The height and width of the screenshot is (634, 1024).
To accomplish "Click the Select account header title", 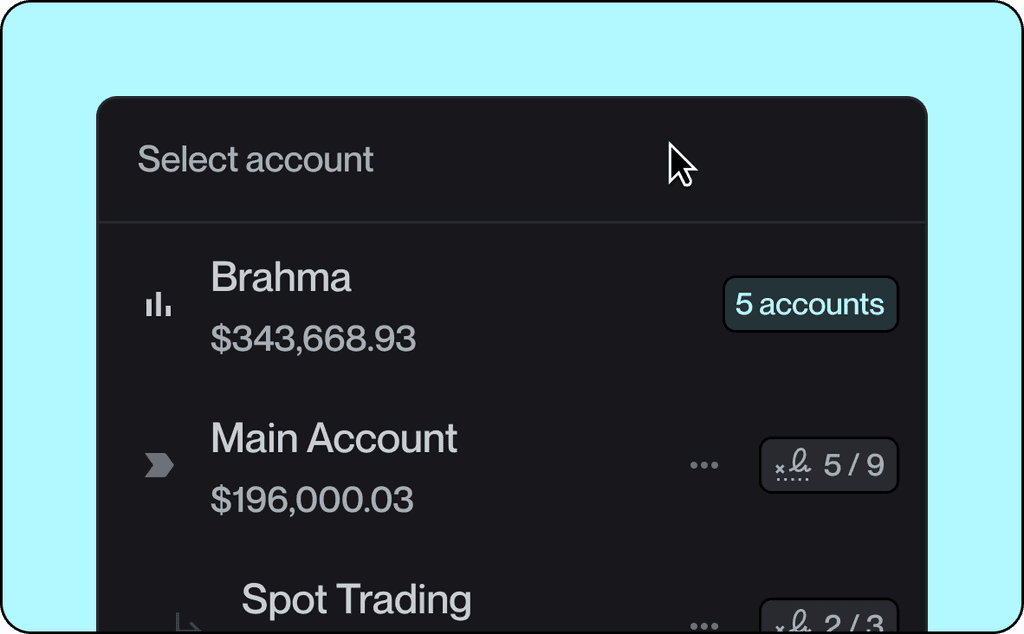I will point(256,158).
